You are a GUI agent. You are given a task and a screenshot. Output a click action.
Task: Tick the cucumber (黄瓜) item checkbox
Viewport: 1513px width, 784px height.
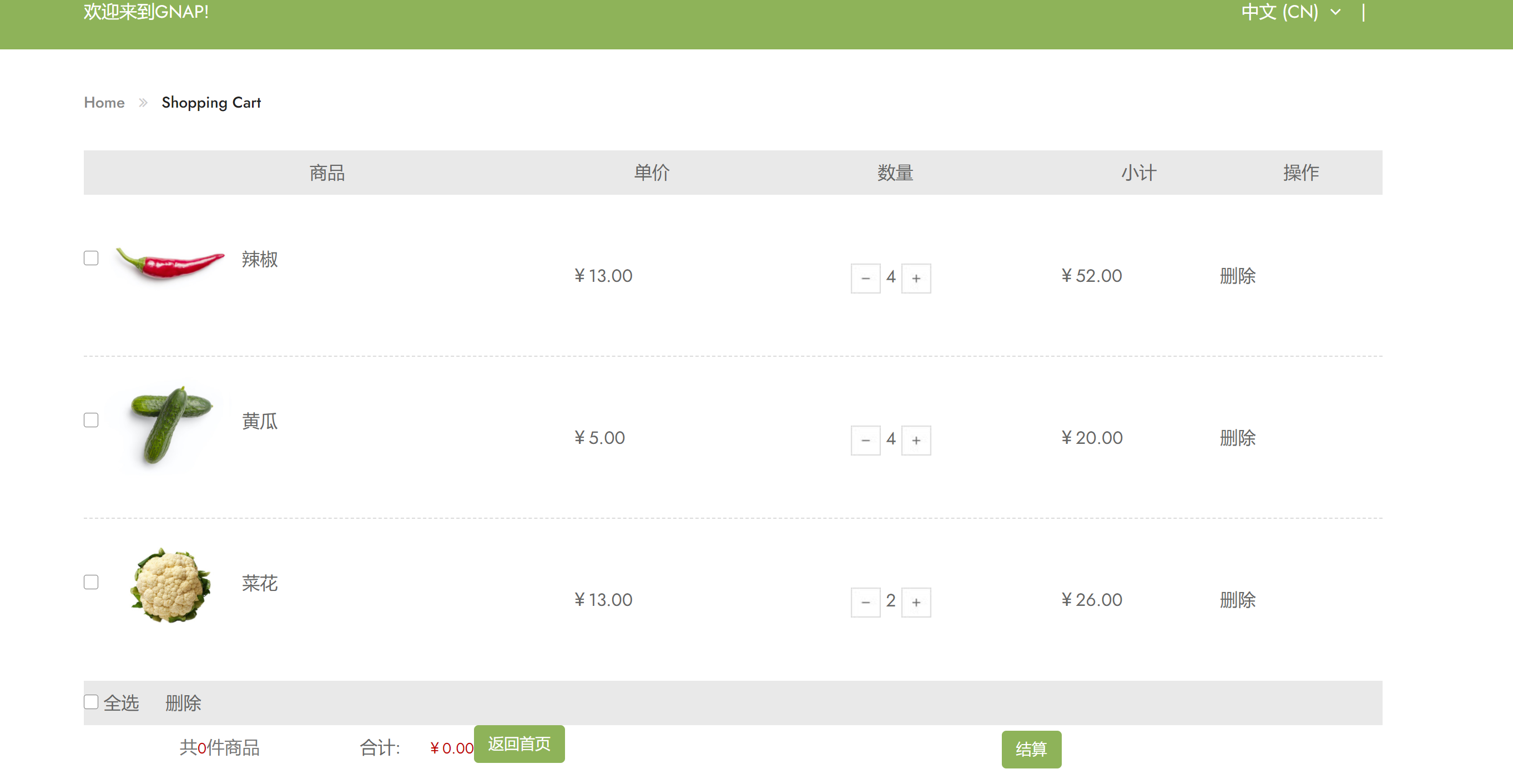(91, 421)
